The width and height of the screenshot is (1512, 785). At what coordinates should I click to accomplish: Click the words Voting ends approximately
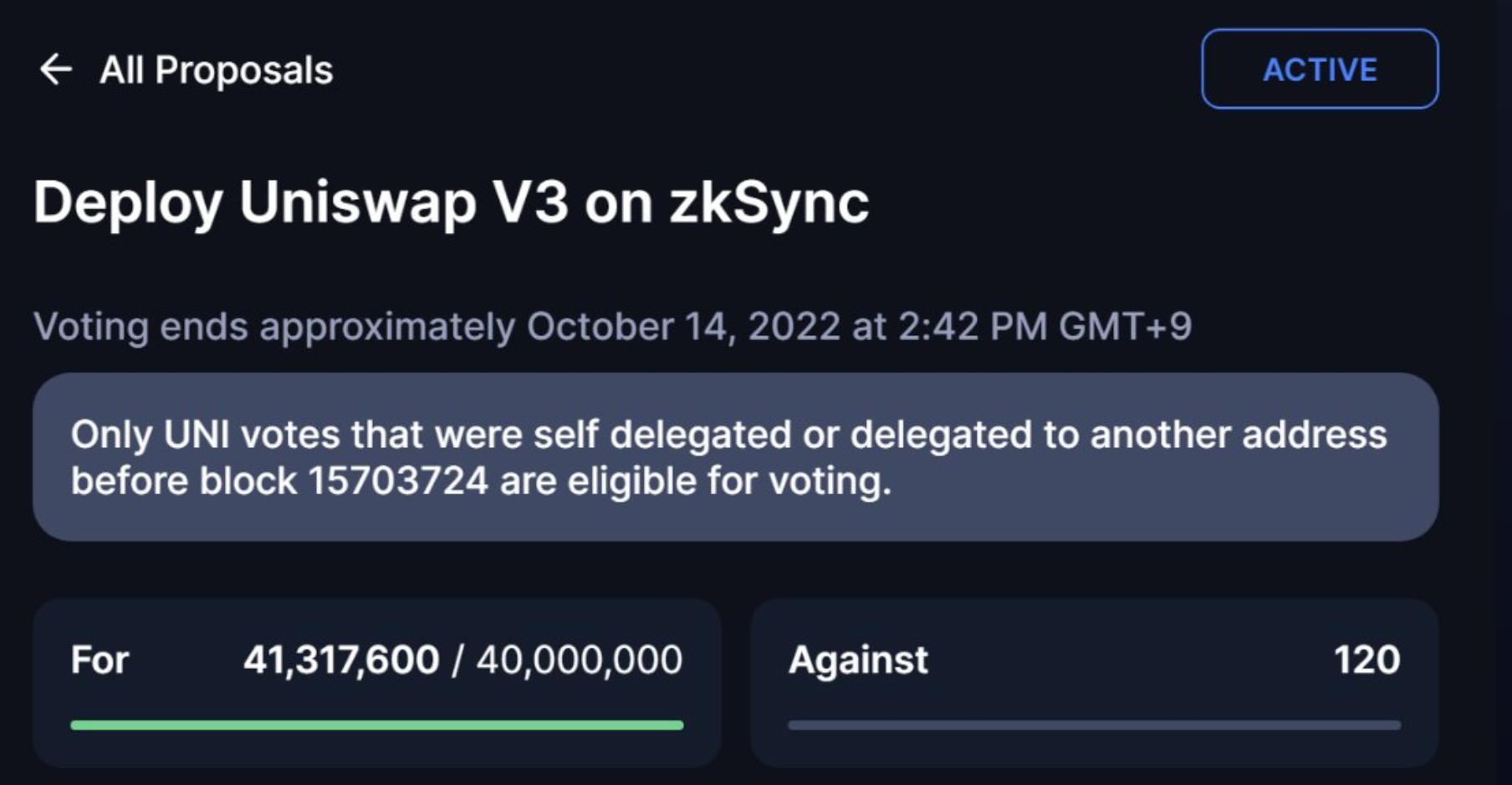(x=274, y=326)
